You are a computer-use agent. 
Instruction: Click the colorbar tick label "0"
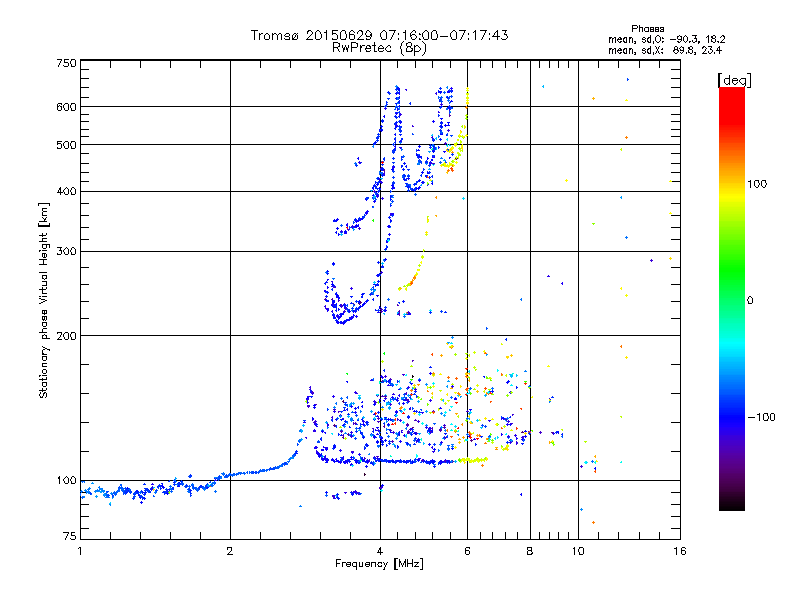(749, 301)
